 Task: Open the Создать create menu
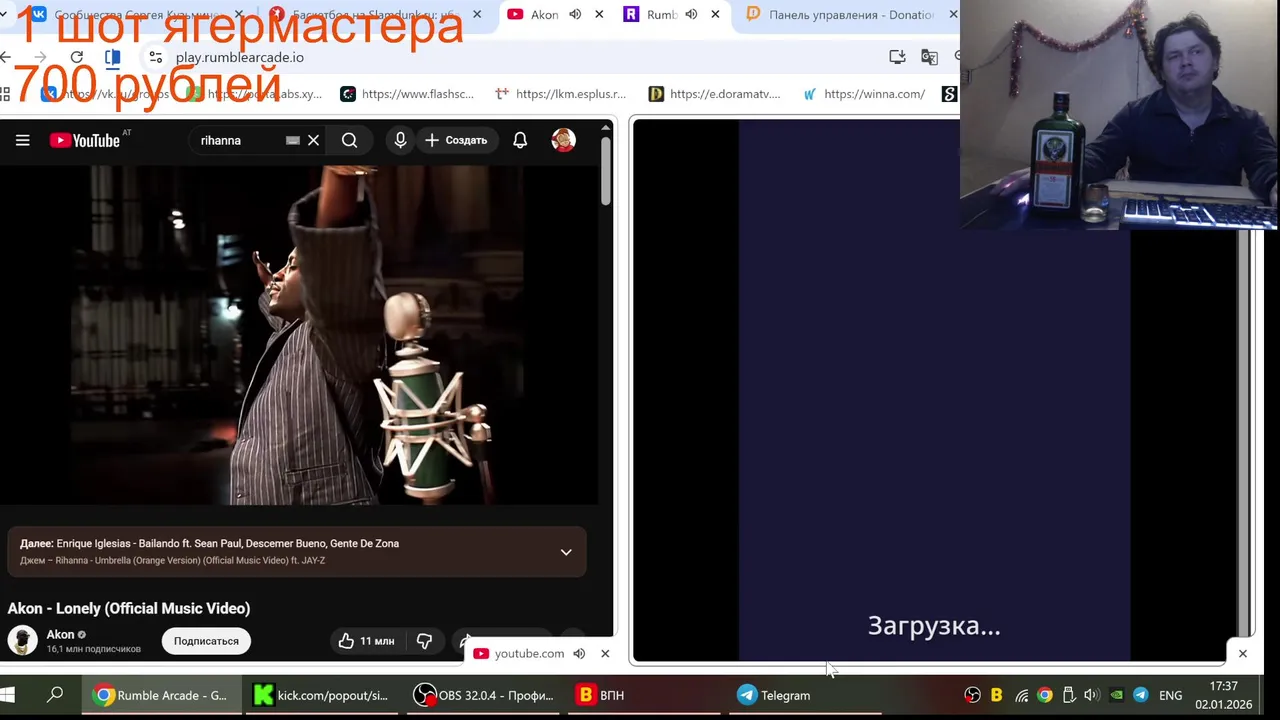coord(456,140)
